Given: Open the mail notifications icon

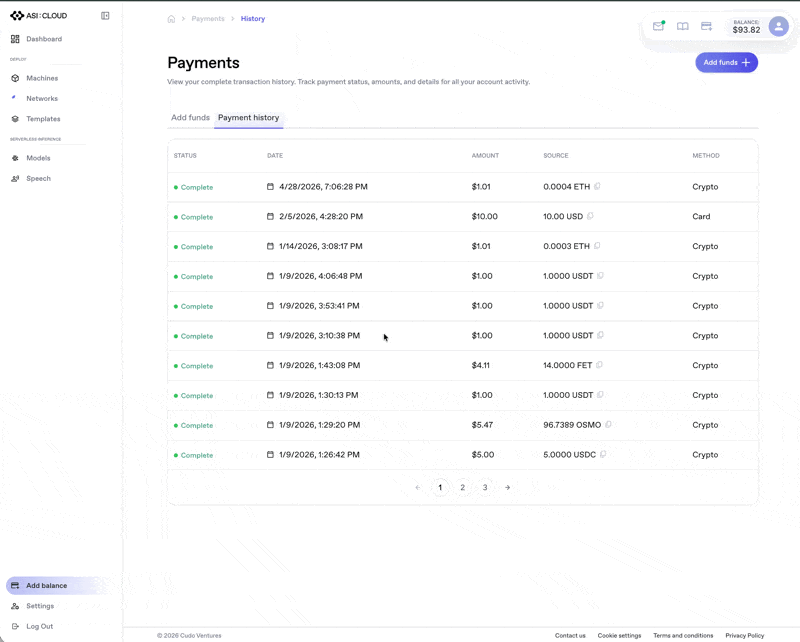Looking at the screenshot, I should [x=658, y=26].
